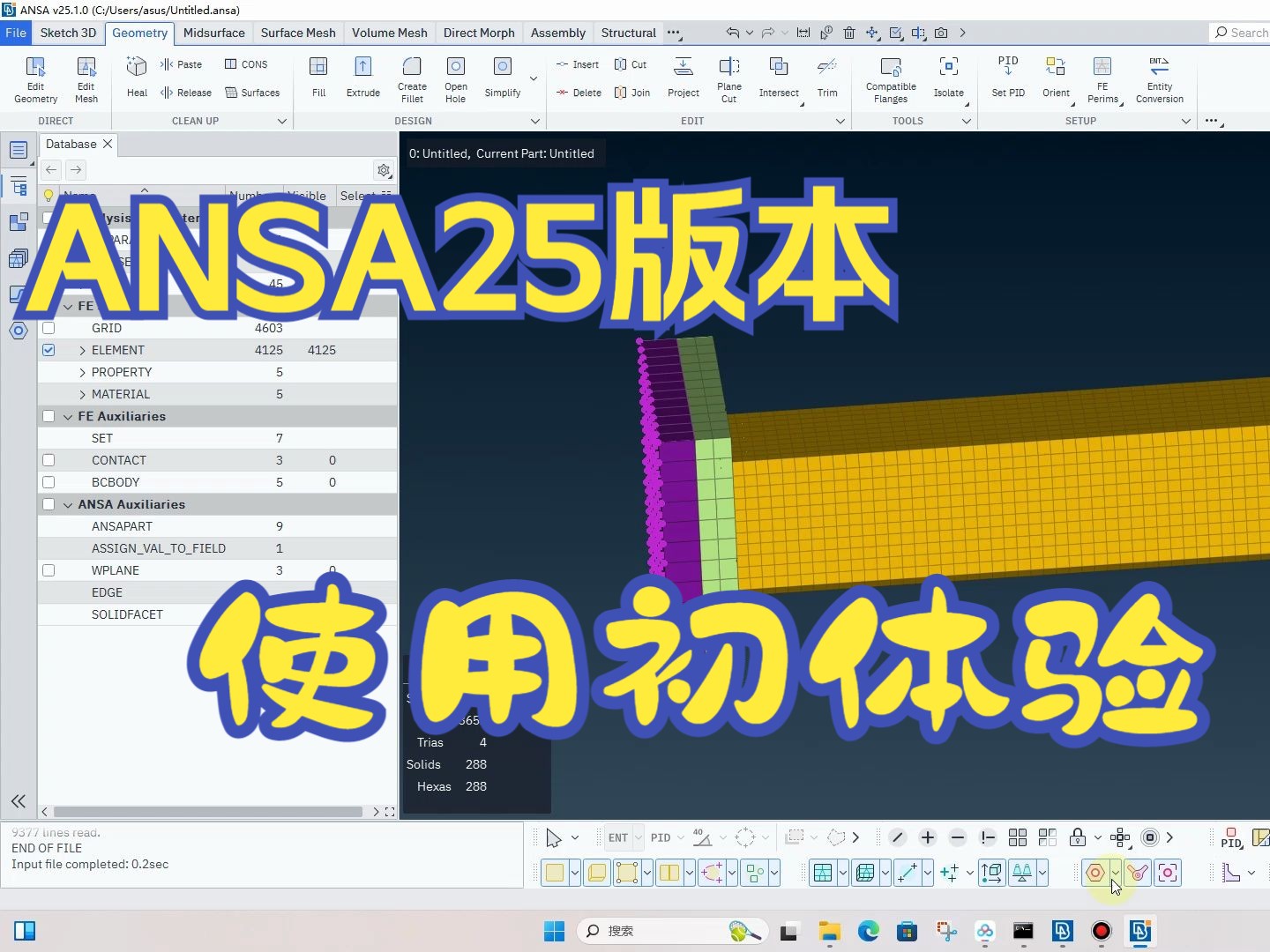Activate the Plane Cut tool
Image resolution: width=1270 pixels, height=952 pixels.
coord(729,80)
